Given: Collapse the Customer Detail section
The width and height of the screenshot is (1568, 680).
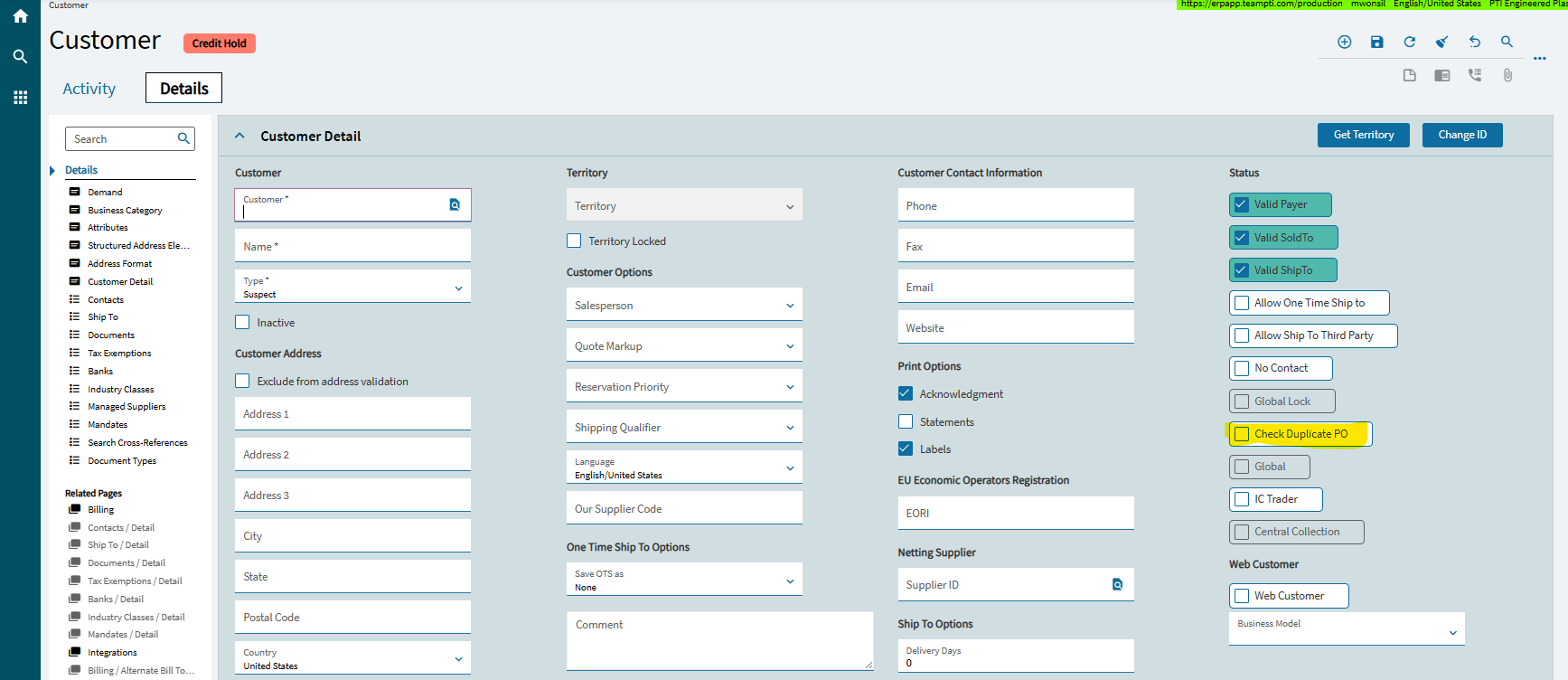Looking at the screenshot, I should (239, 137).
